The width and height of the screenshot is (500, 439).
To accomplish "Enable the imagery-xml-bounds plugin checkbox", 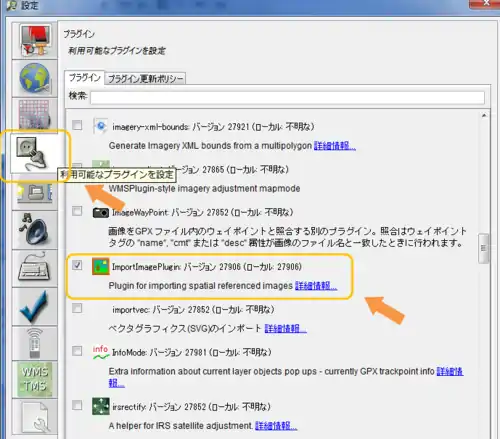I will (77, 125).
